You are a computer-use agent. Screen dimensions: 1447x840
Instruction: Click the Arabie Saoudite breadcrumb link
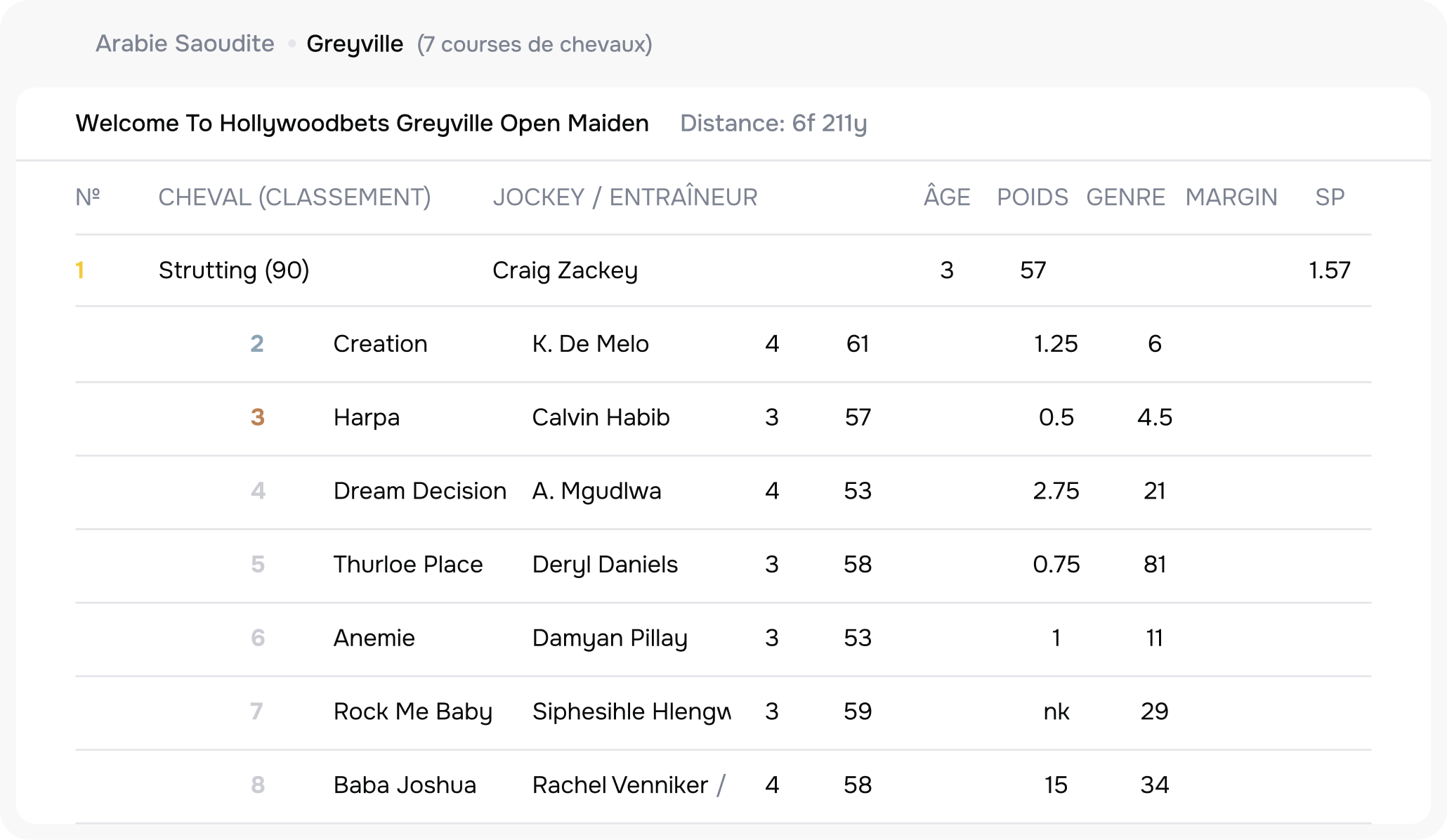point(185,44)
